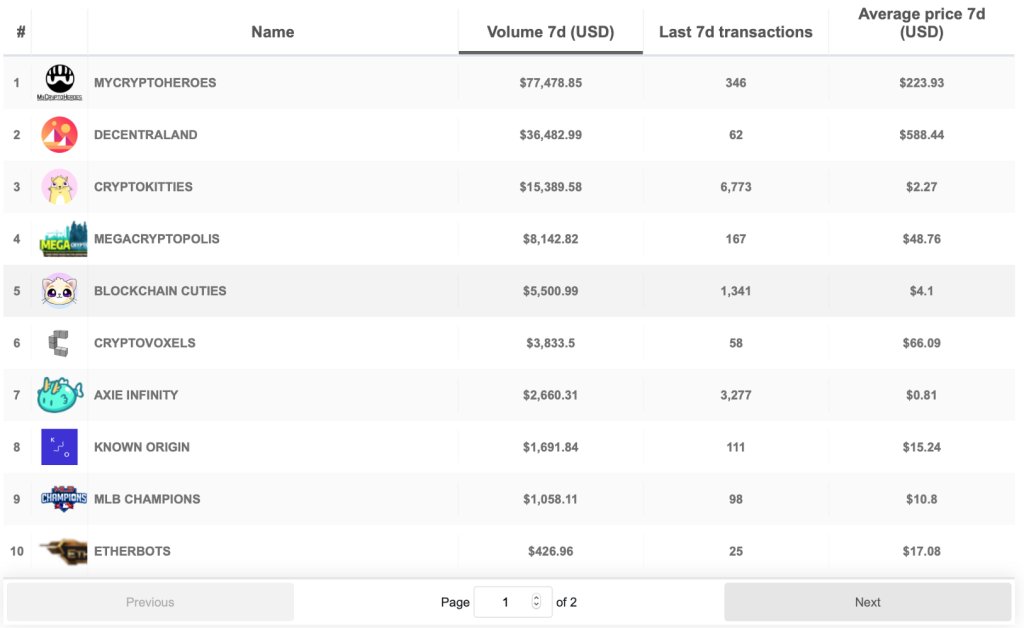Go to the Next page
Screen dimensions: 1024x628
pos(867,602)
